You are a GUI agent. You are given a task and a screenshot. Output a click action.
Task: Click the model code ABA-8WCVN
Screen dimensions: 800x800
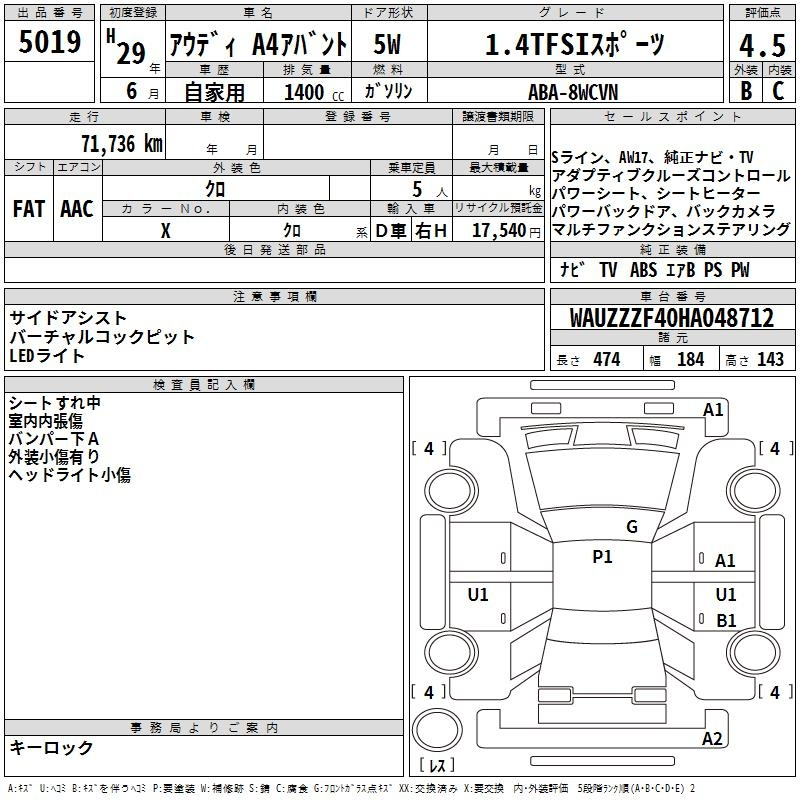[x=574, y=92]
